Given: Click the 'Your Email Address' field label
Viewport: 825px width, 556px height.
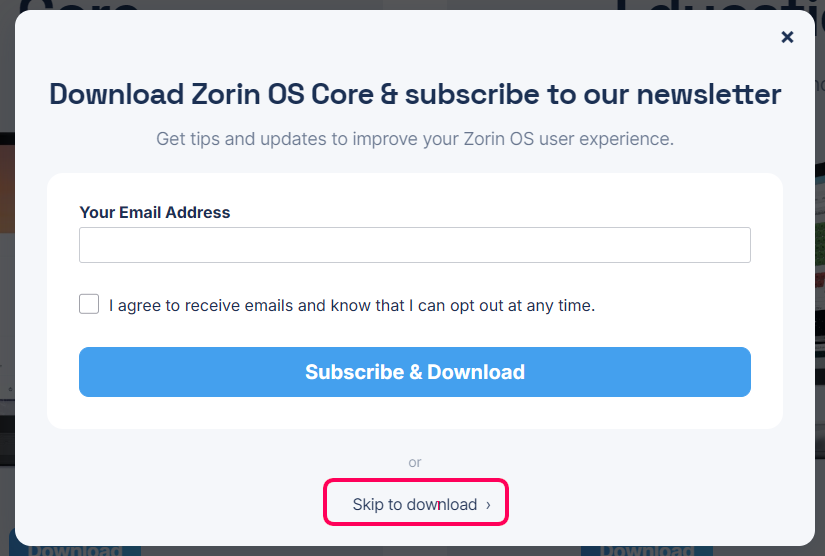Looking at the screenshot, I should (155, 212).
